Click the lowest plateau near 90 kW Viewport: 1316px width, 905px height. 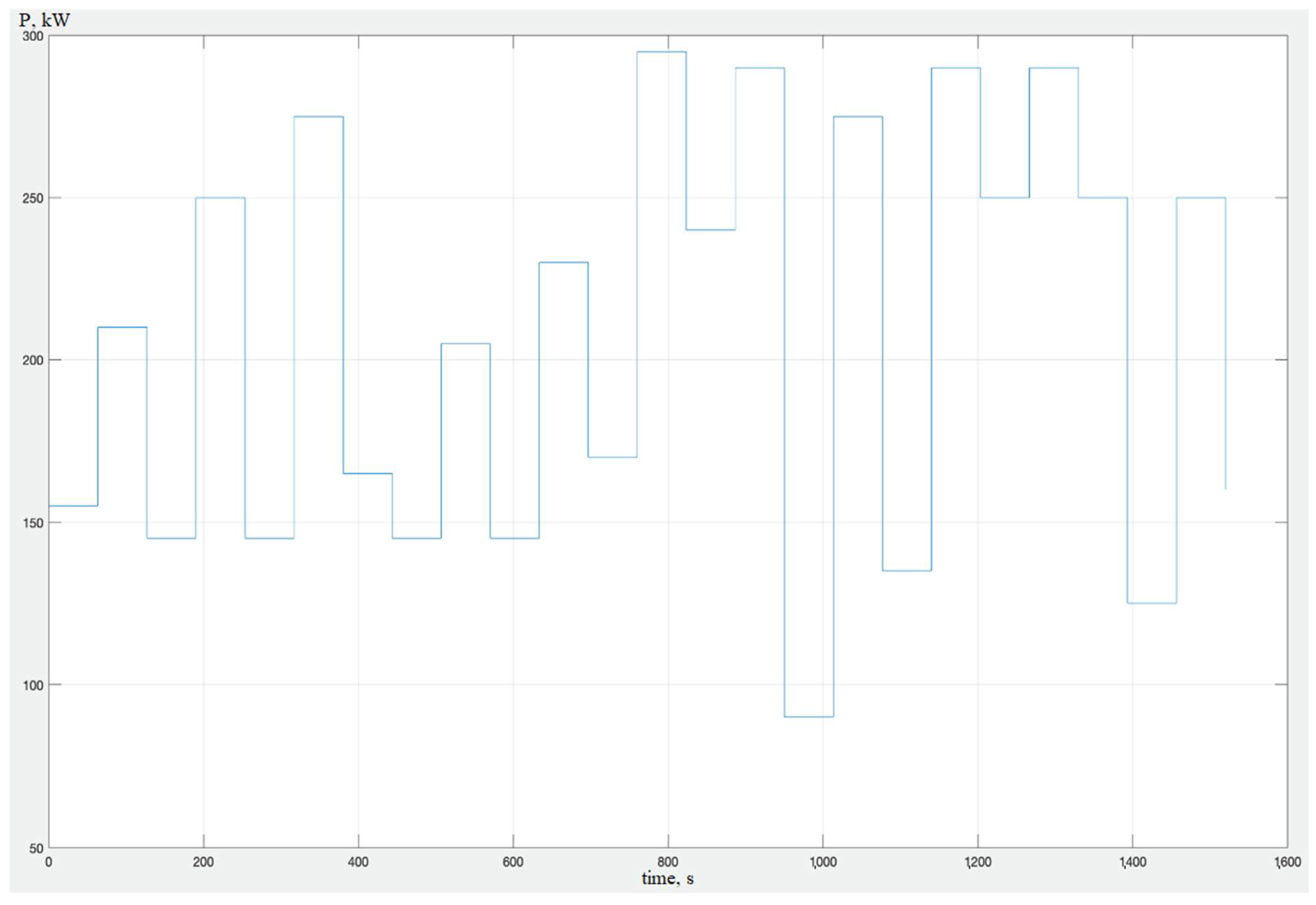click(x=809, y=717)
